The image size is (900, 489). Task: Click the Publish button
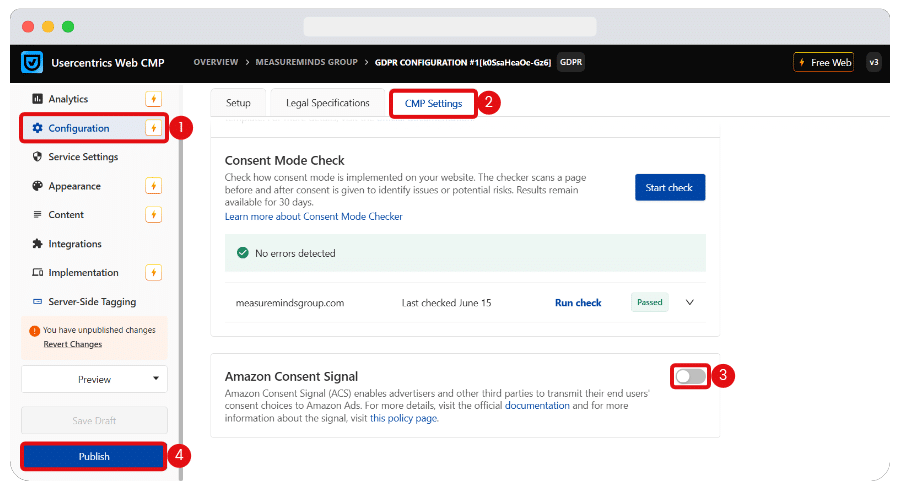tap(94, 456)
